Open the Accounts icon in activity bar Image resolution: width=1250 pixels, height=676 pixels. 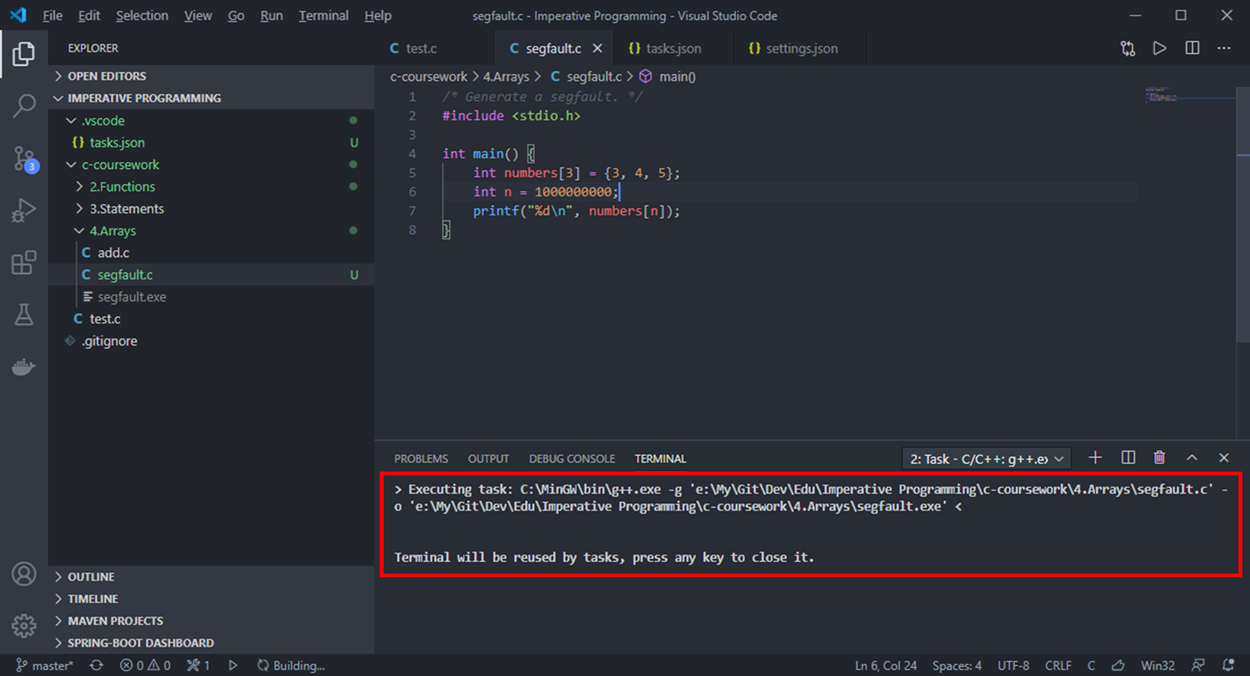click(x=24, y=575)
